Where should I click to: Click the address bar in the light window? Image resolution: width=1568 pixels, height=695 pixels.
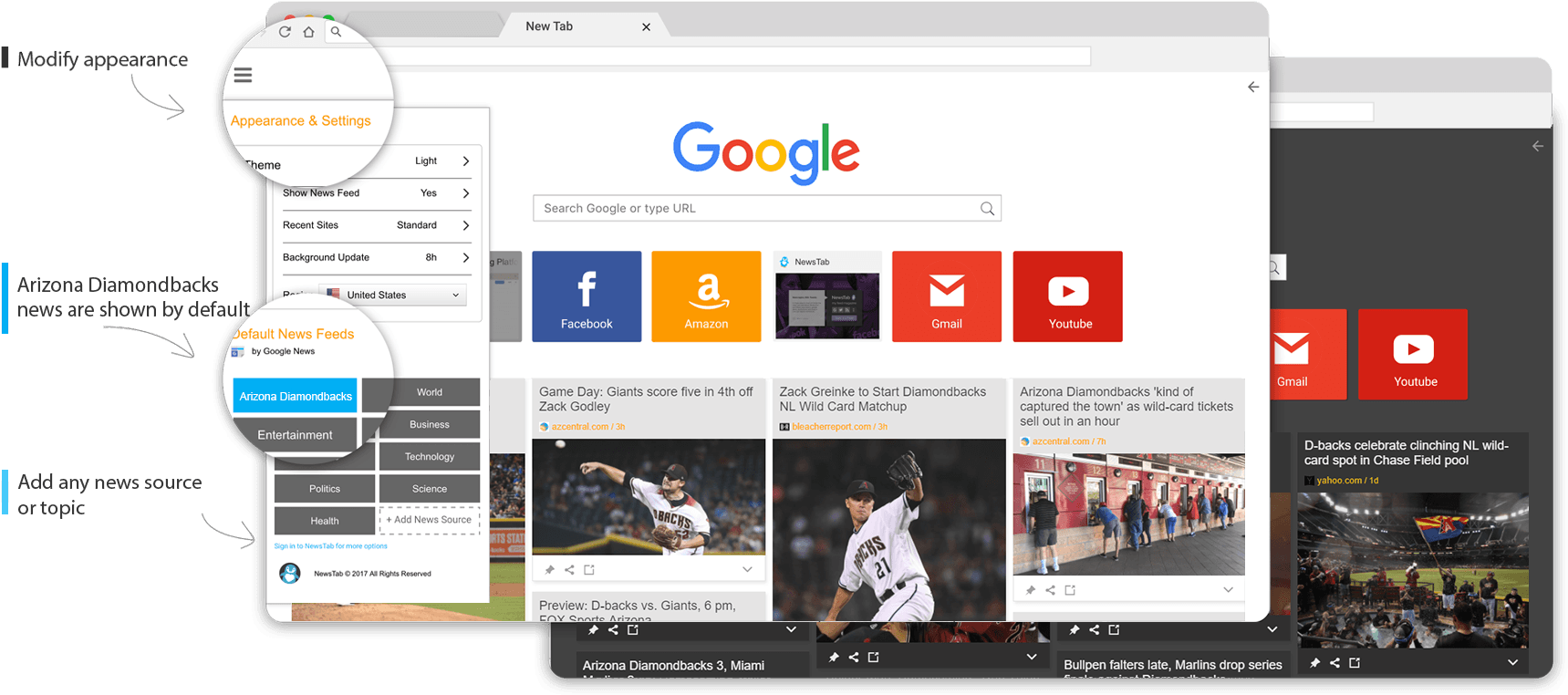pyautogui.click(x=739, y=57)
